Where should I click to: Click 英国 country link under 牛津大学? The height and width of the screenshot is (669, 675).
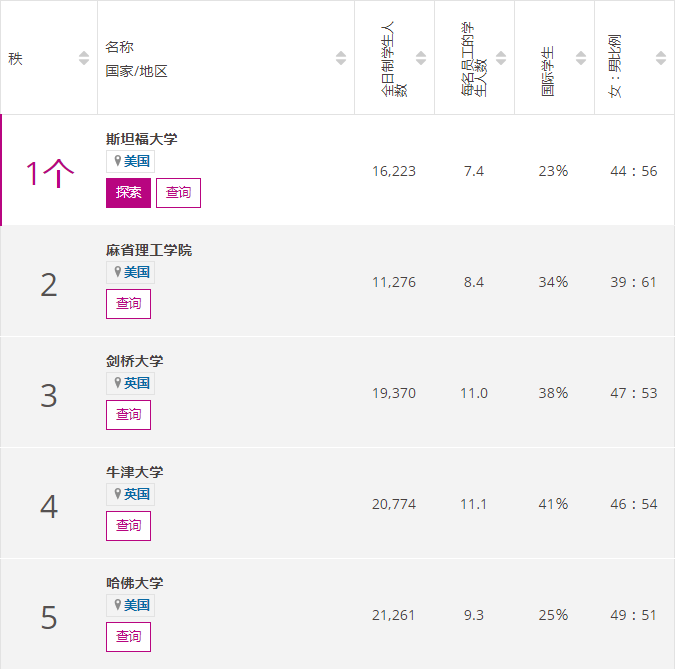pos(137,494)
